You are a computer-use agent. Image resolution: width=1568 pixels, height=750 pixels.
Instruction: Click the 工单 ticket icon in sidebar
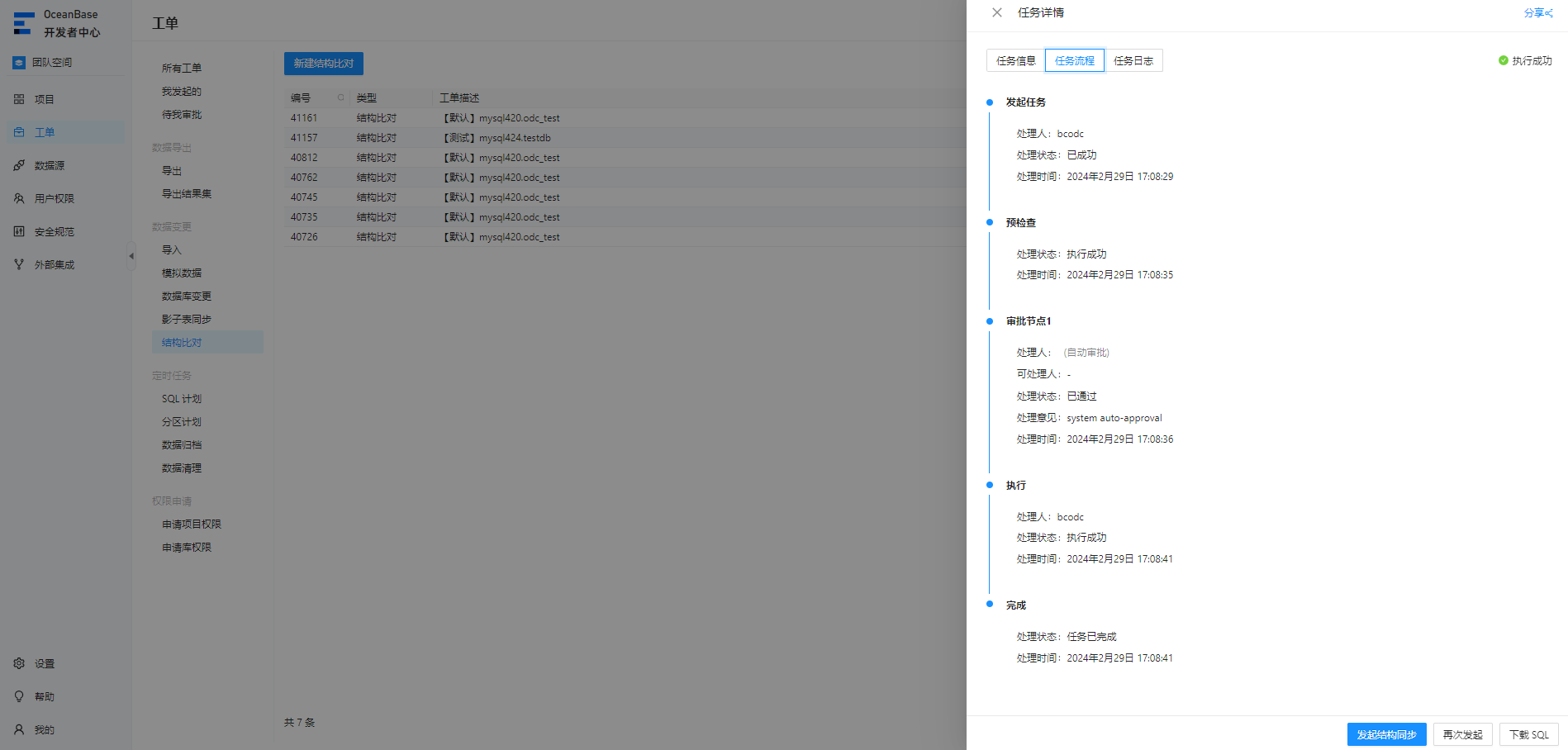19,132
